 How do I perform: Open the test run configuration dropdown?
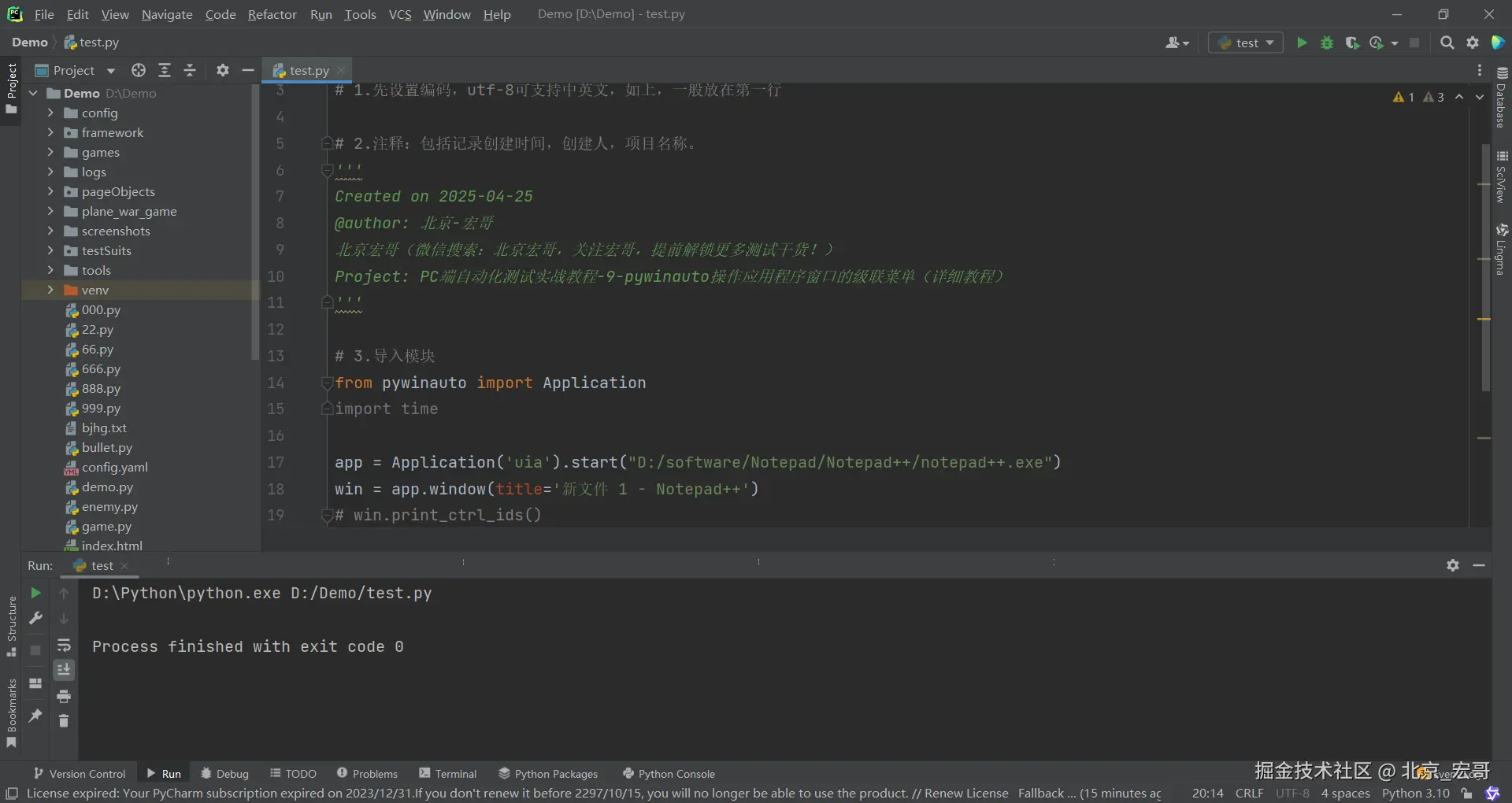coord(1246,43)
